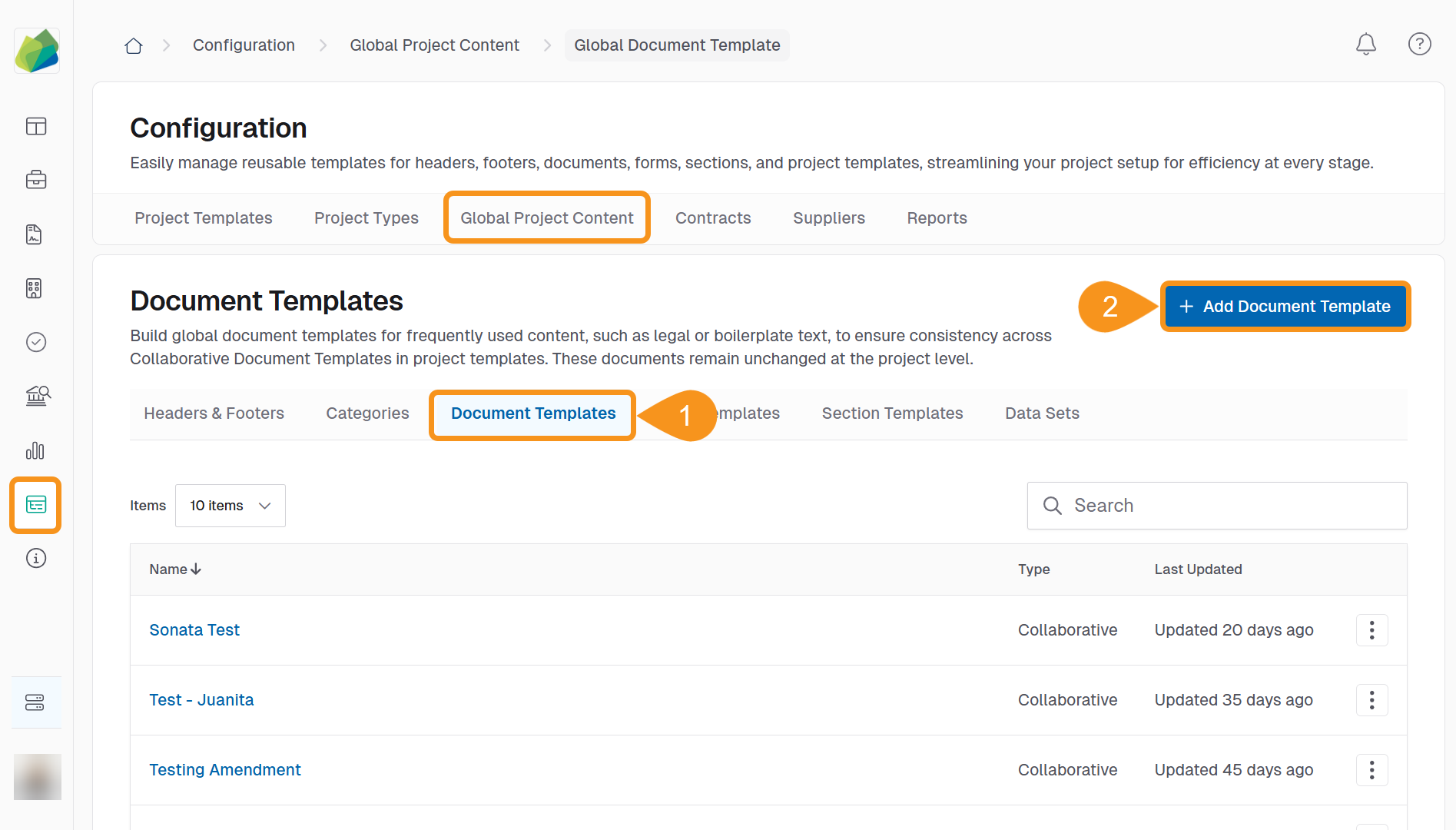Open the info circle icon in sidebar

[x=36, y=558]
